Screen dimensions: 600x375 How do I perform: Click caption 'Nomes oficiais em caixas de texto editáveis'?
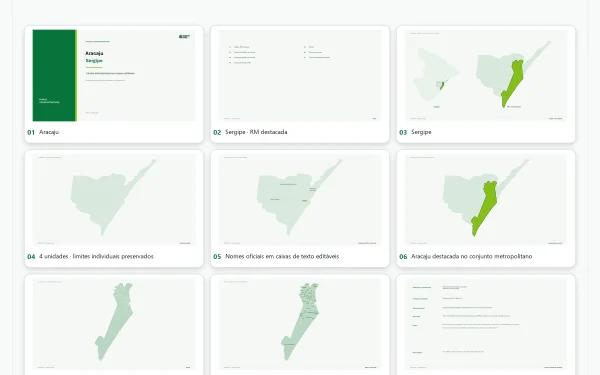pos(282,256)
